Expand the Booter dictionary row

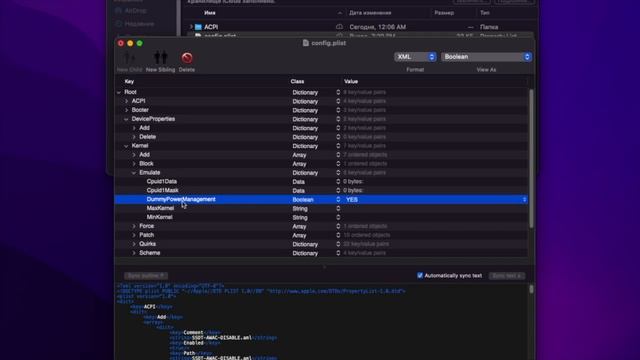click(127, 110)
